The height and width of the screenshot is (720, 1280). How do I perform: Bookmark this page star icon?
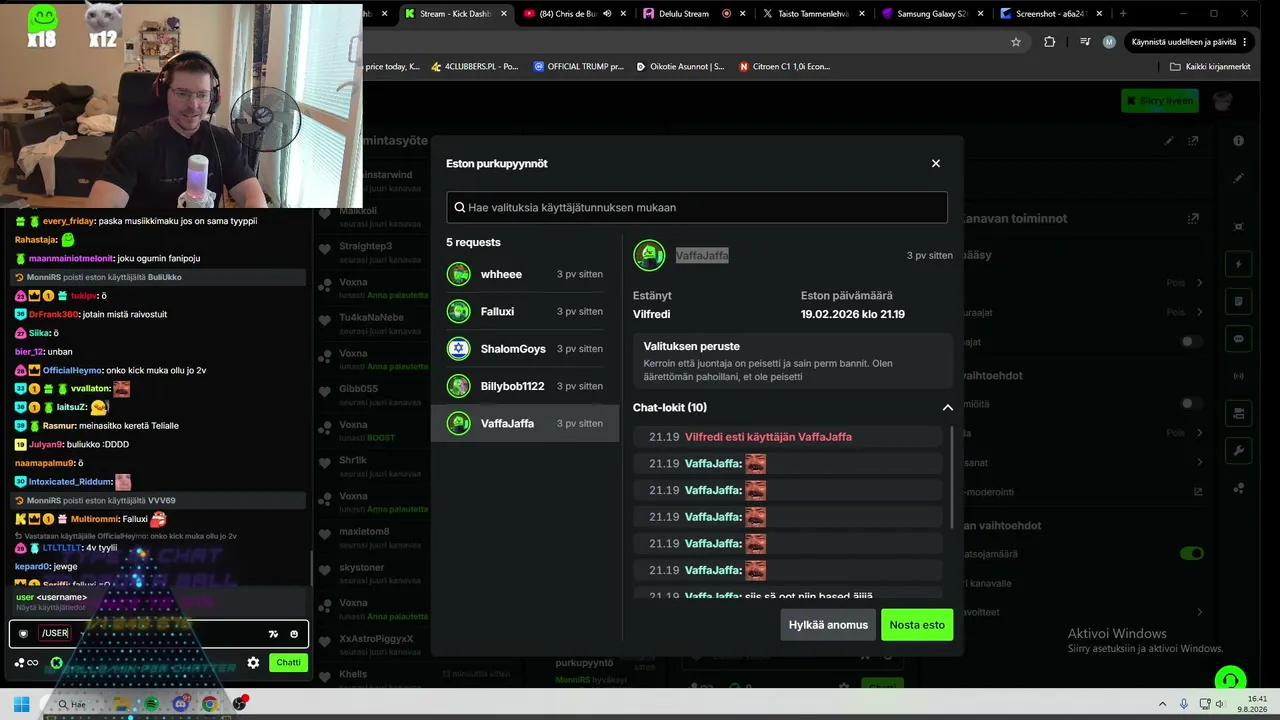point(1016,42)
